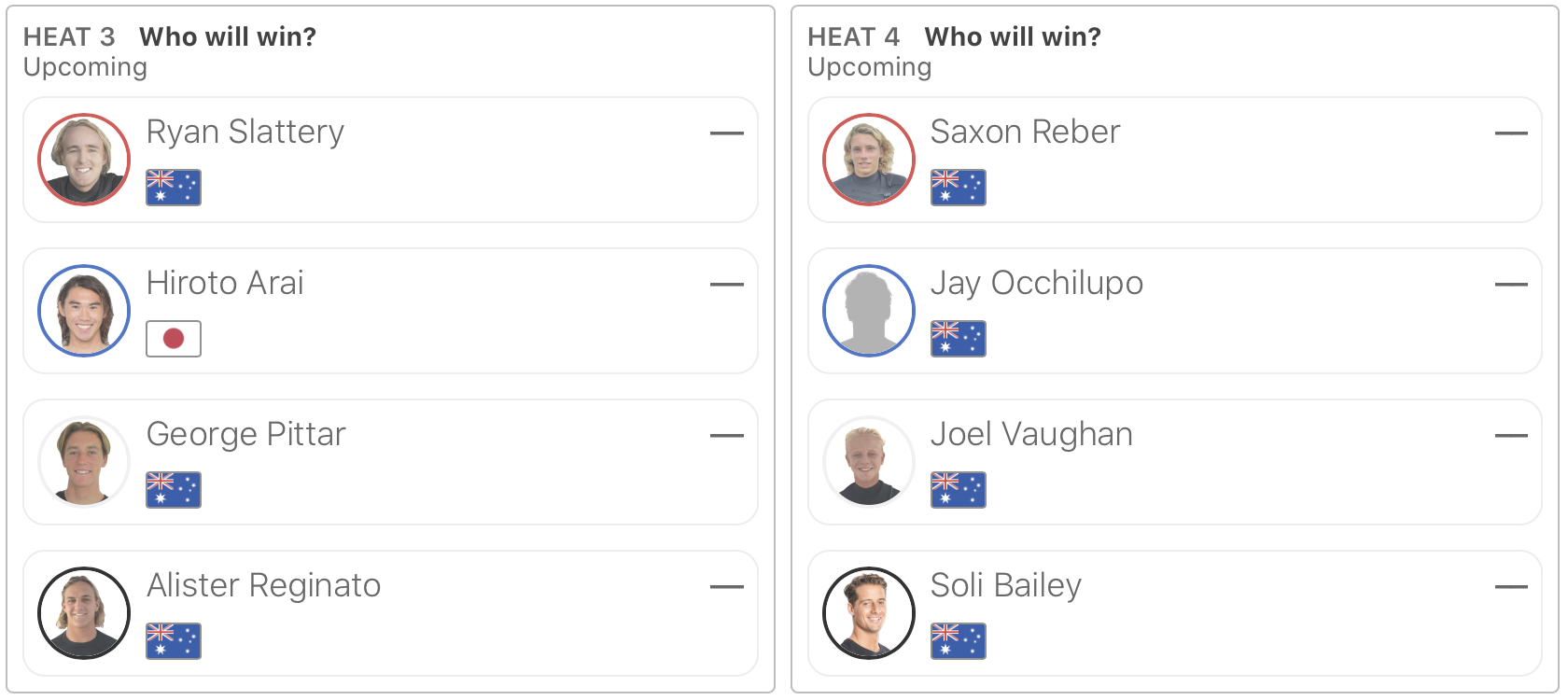Select Jay Occhilupo's name in Heat 4
The height and width of the screenshot is (700, 1568).
pyautogui.click(x=1037, y=283)
